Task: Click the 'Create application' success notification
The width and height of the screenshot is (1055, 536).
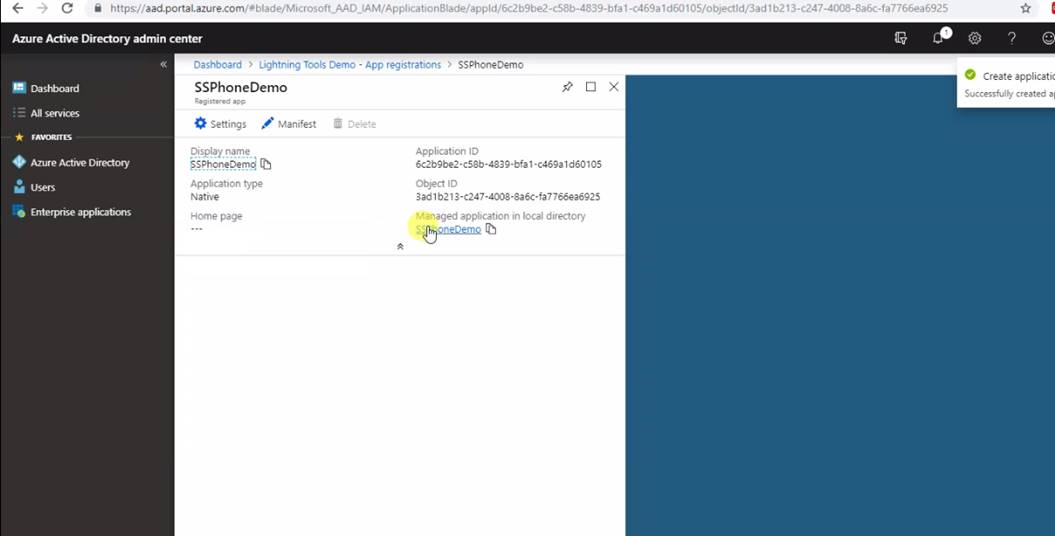Action: point(1007,83)
